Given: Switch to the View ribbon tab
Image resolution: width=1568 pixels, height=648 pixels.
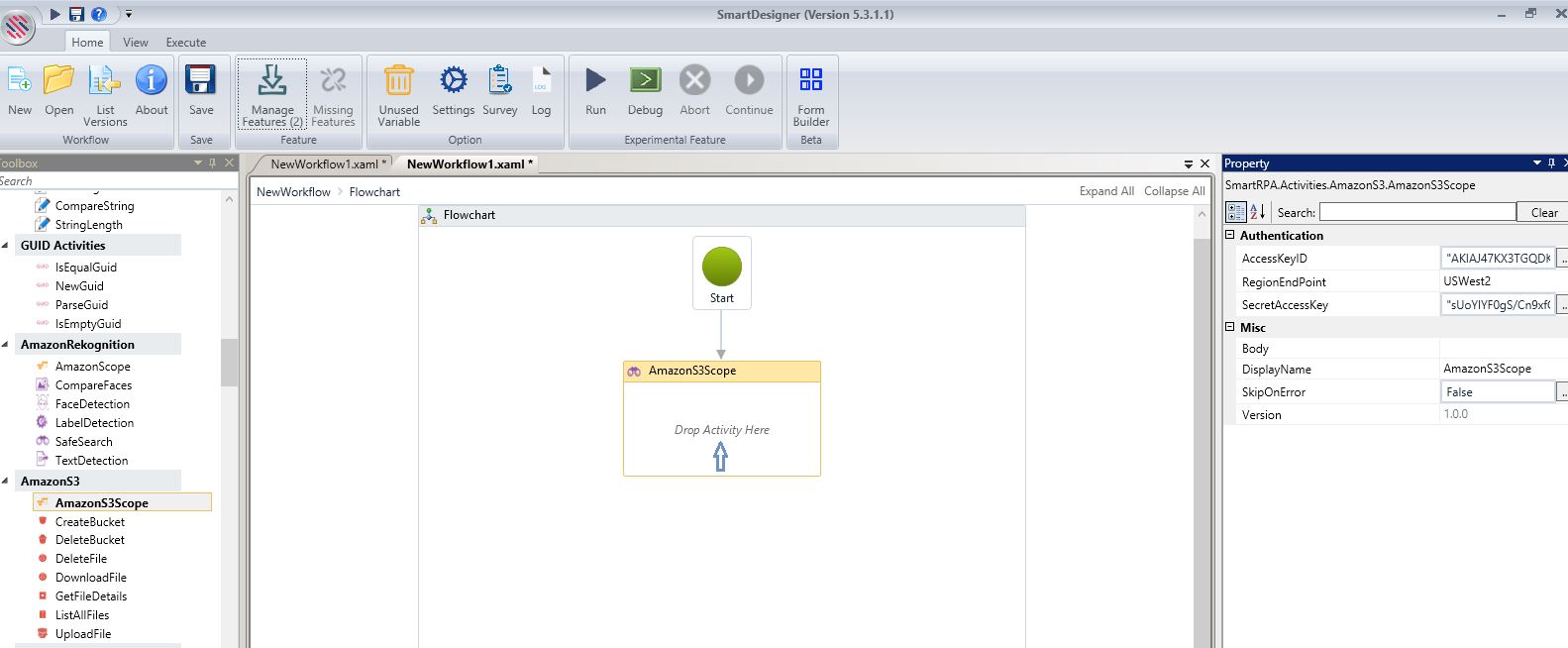Looking at the screenshot, I should coord(136,43).
